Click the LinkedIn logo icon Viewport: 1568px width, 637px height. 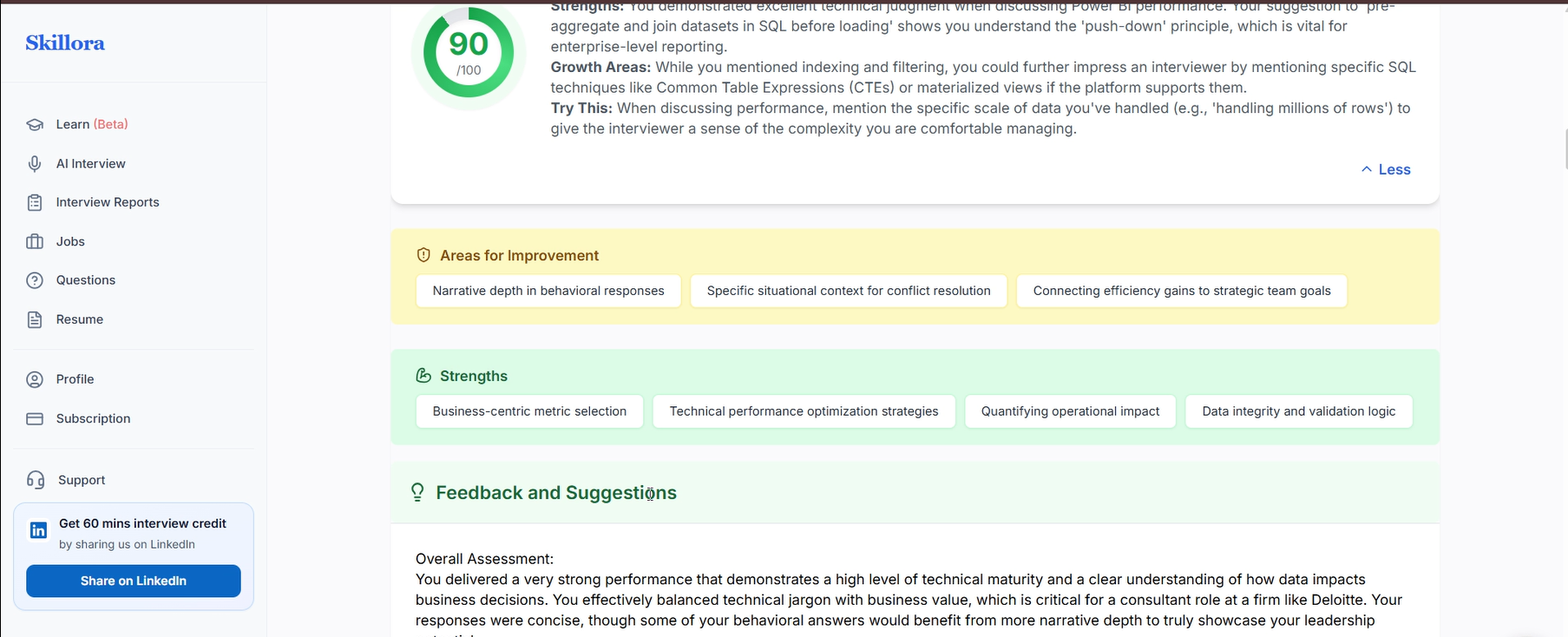[x=38, y=530]
